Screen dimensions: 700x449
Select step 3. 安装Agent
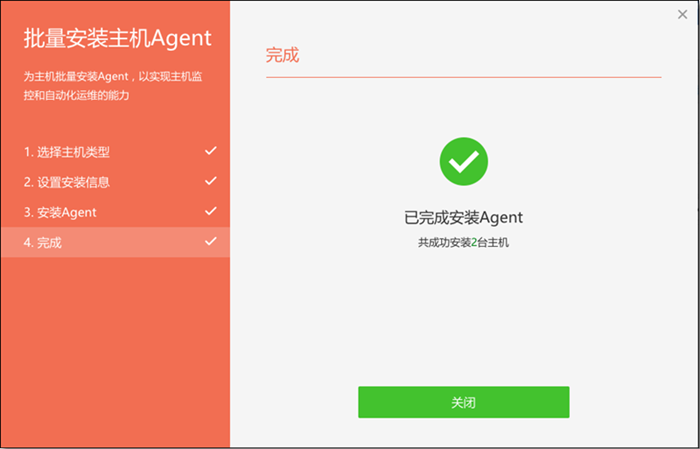click(115, 212)
